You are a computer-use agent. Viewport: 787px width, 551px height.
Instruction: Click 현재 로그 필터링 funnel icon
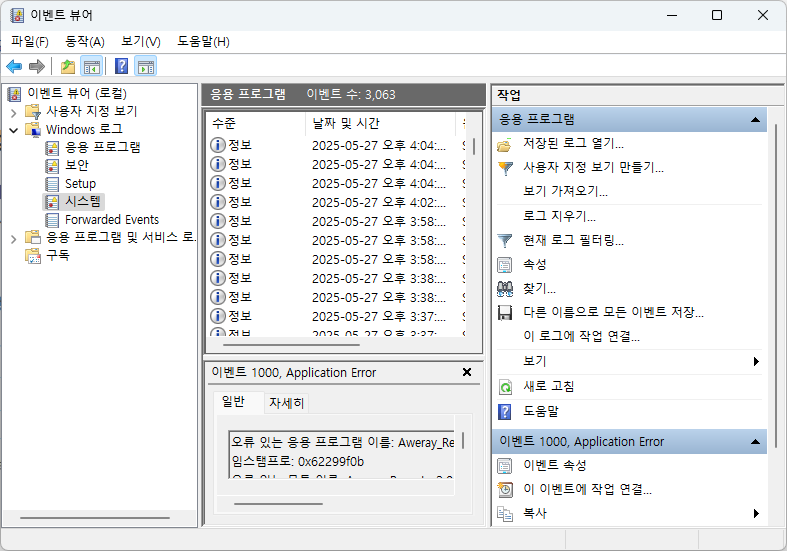point(504,241)
